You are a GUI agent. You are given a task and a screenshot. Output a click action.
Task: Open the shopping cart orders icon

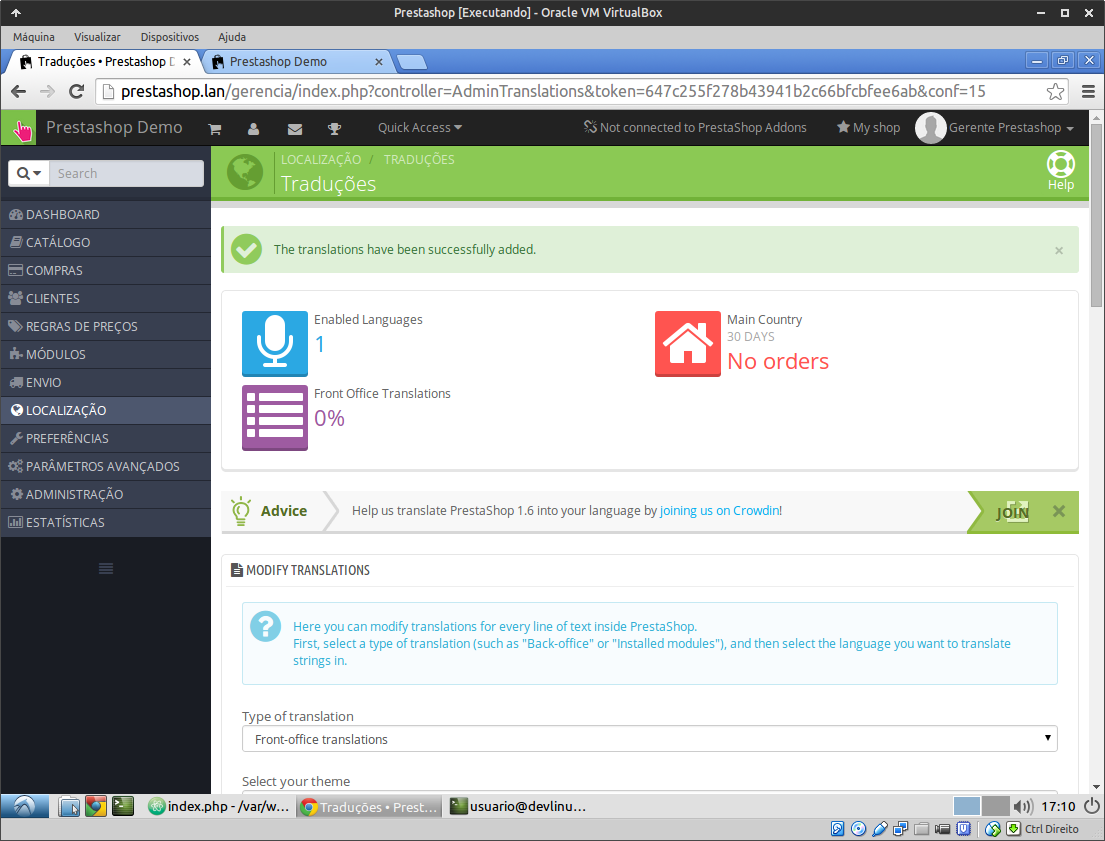[x=215, y=129]
